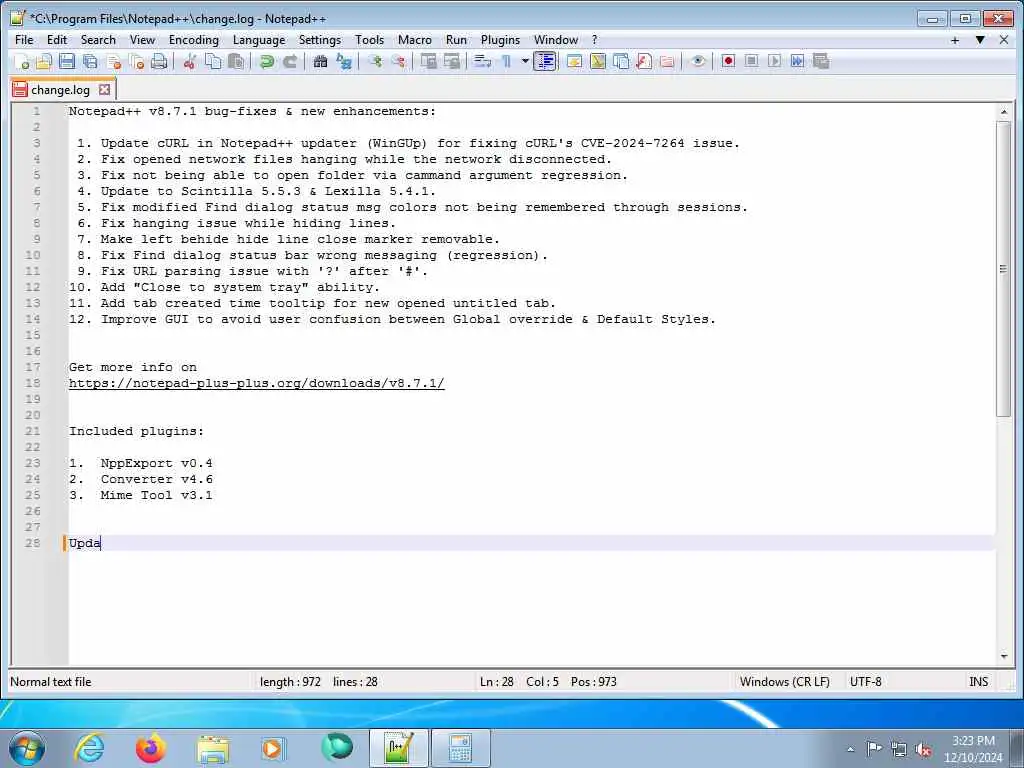
Task: Click the Save All toolbar icon
Action: click(90, 61)
